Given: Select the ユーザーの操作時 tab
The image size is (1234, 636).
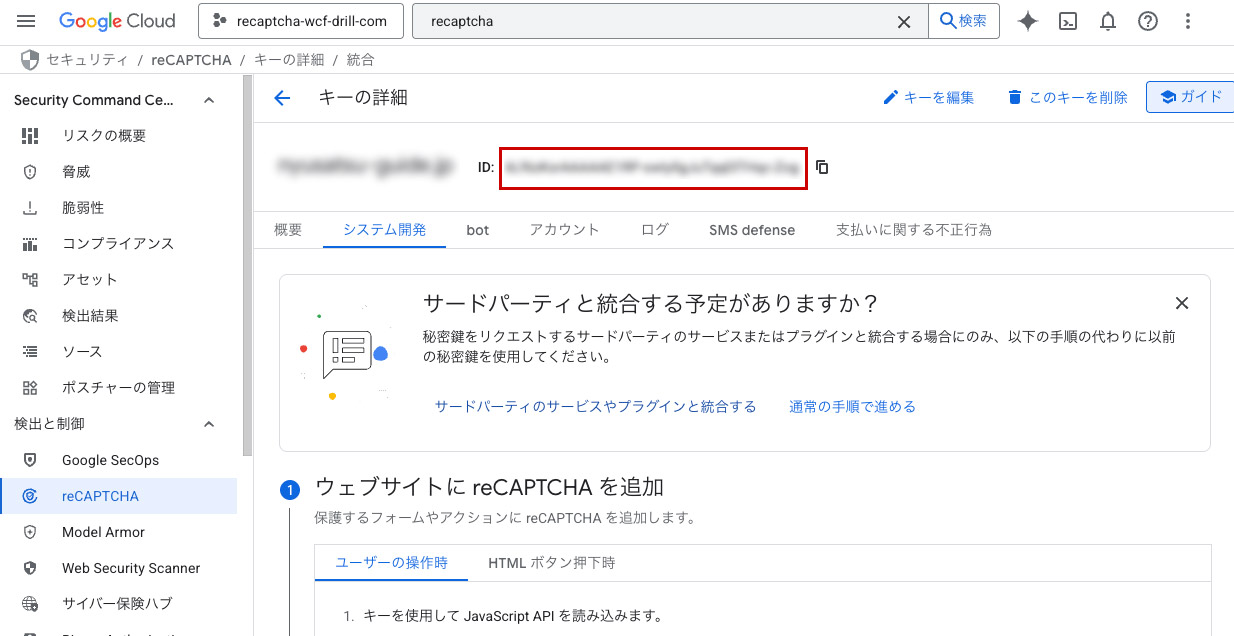Looking at the screenshot, I should [x=391, y=563].
